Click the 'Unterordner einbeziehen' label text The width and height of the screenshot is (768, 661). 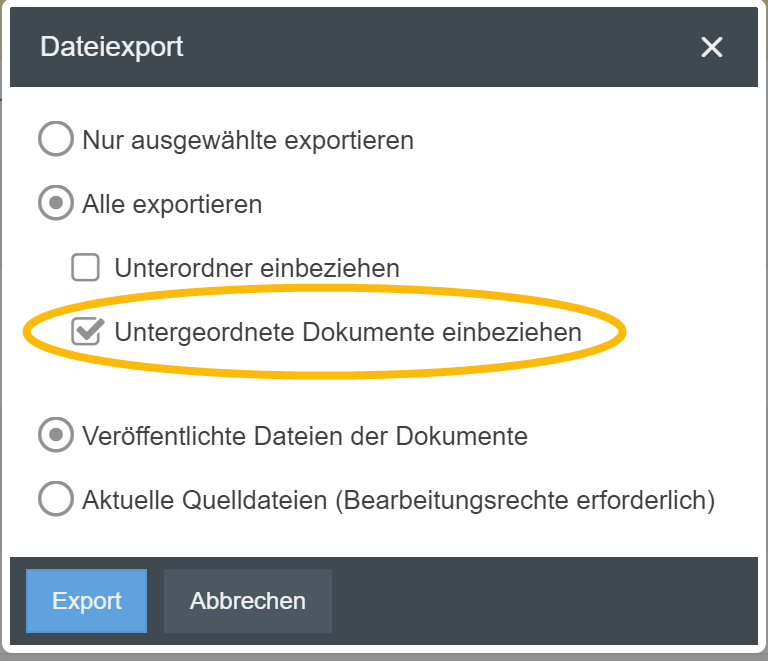(x=257, y=268)
